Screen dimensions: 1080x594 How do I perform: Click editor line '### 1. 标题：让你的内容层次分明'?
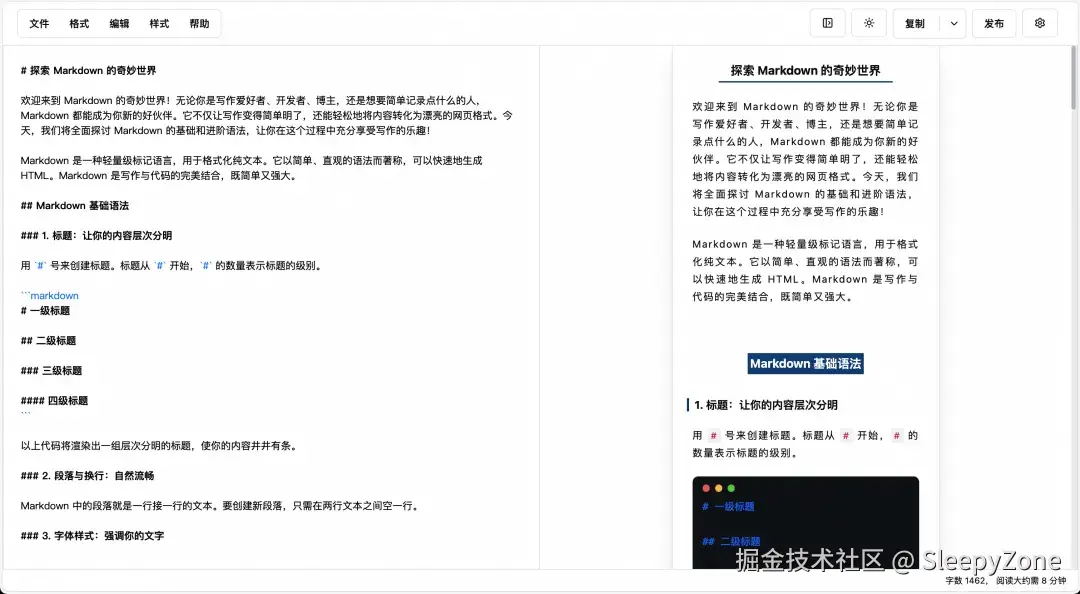[x=96, y=236]
